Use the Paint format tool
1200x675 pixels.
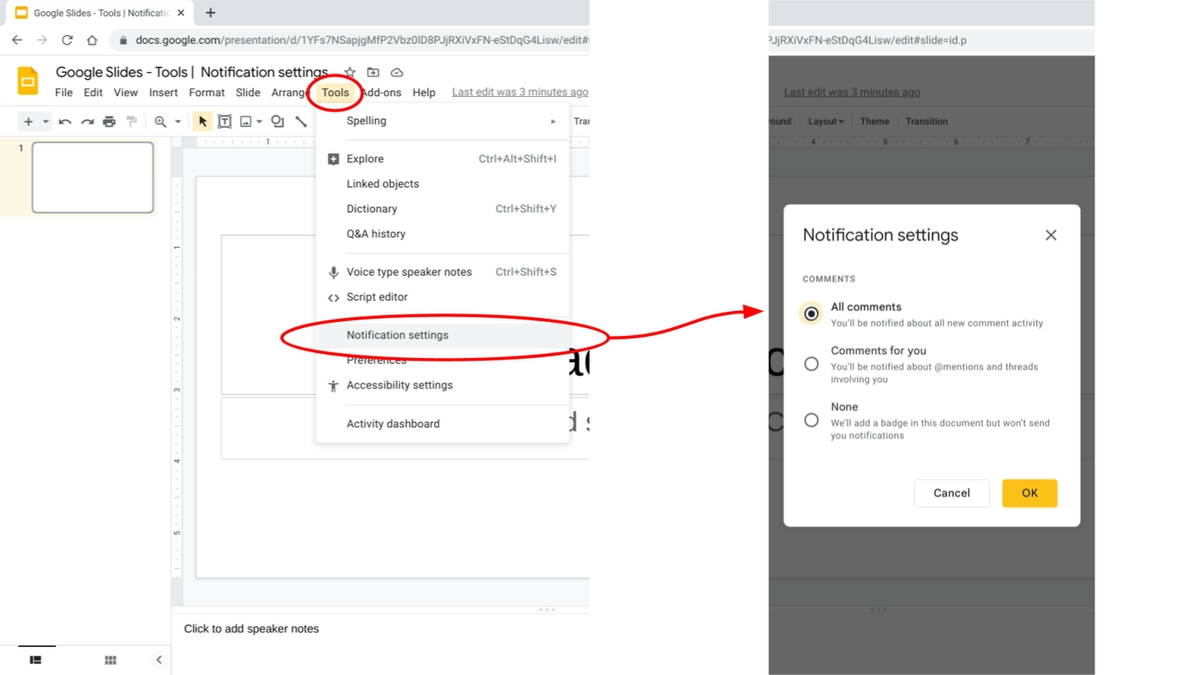[x=130, y=121]
